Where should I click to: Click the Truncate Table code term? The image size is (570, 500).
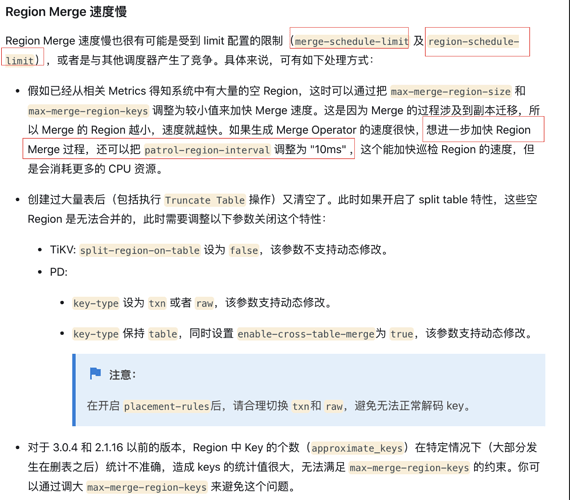coord(205,200)
